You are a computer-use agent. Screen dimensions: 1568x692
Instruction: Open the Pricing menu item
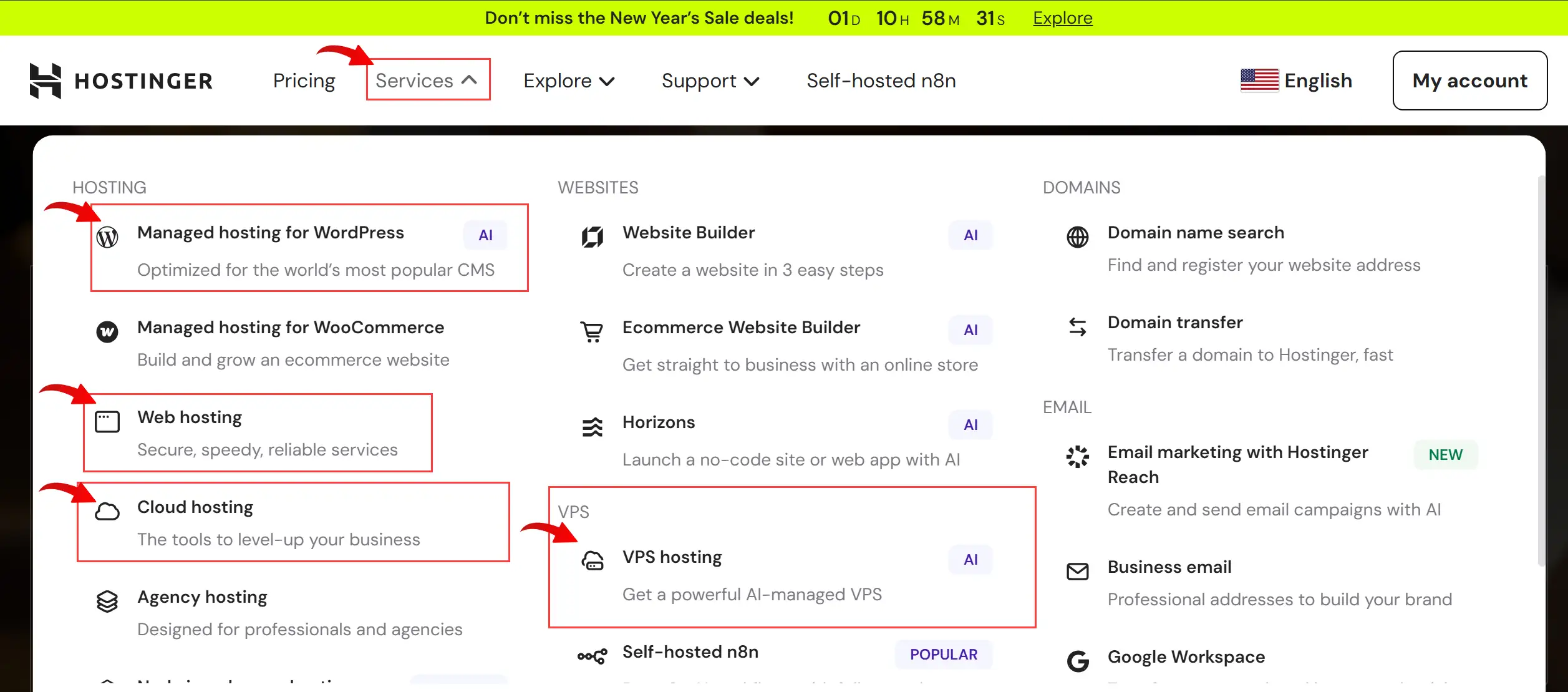tap(304, 80)
